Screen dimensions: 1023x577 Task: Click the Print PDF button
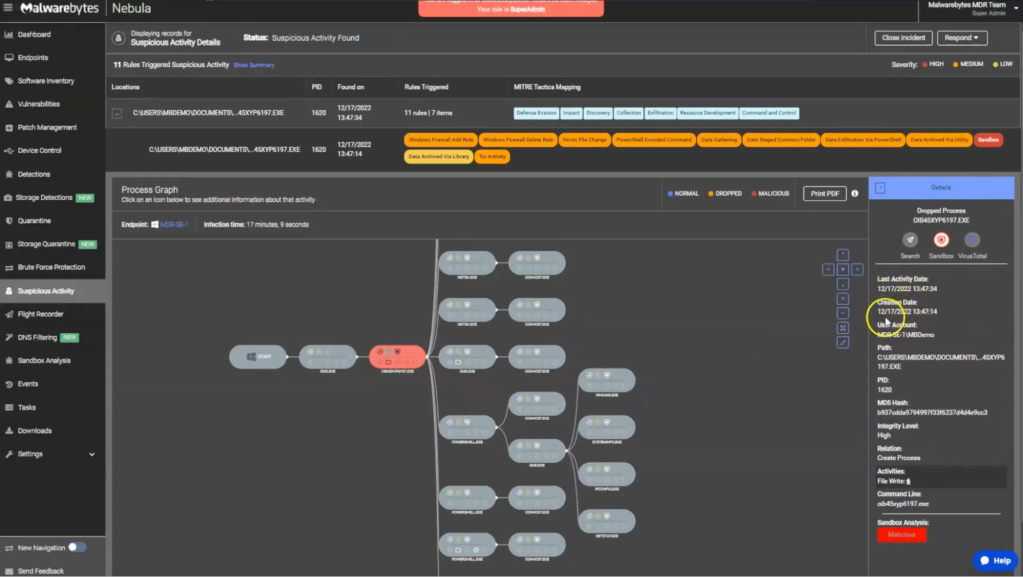825,193
